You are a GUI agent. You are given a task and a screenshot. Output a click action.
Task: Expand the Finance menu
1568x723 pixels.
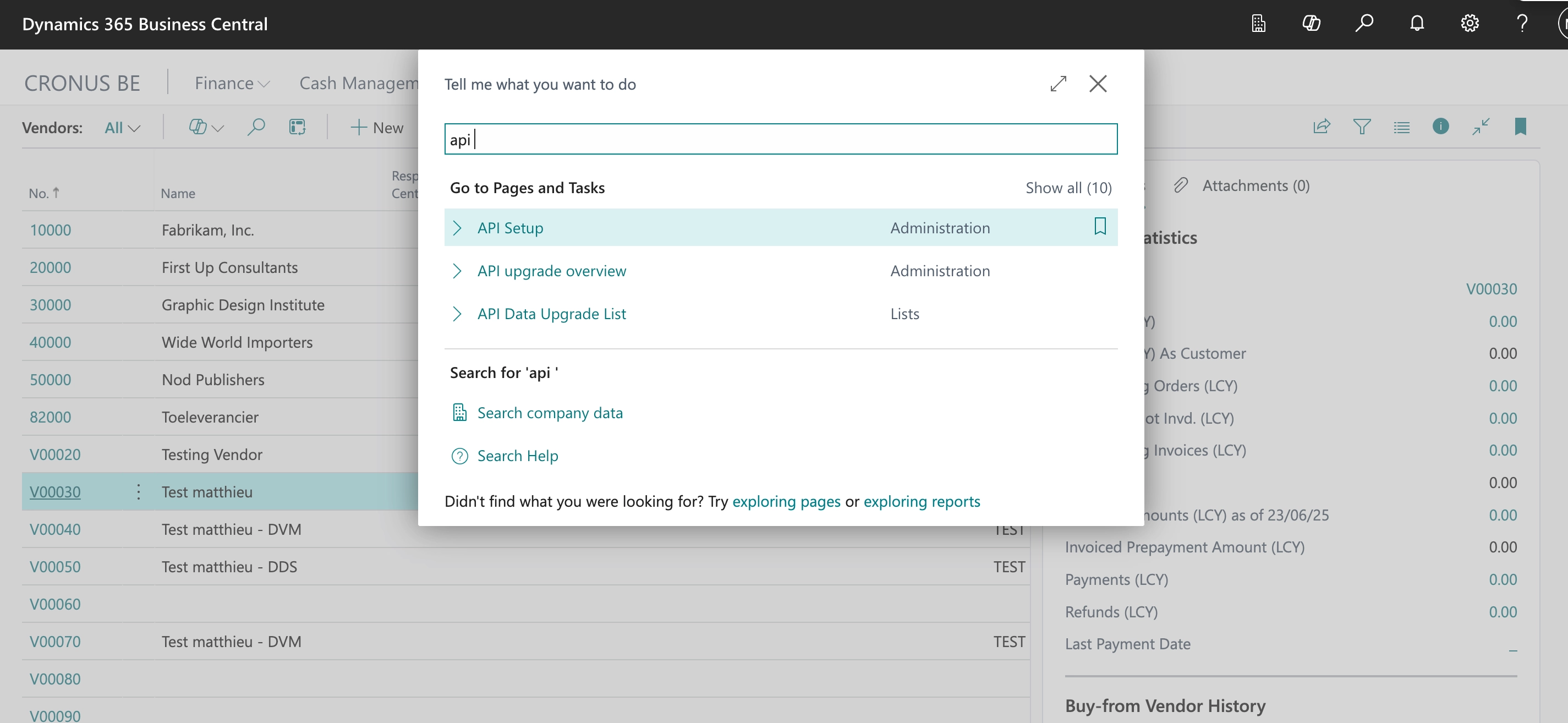coord(232,84)
